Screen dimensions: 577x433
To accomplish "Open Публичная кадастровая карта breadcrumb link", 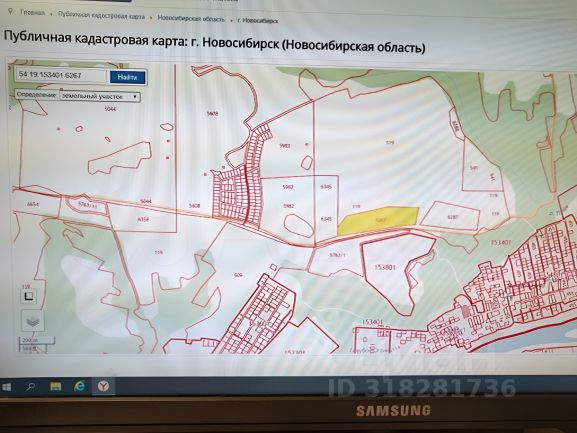I will [x=101, y=16].
